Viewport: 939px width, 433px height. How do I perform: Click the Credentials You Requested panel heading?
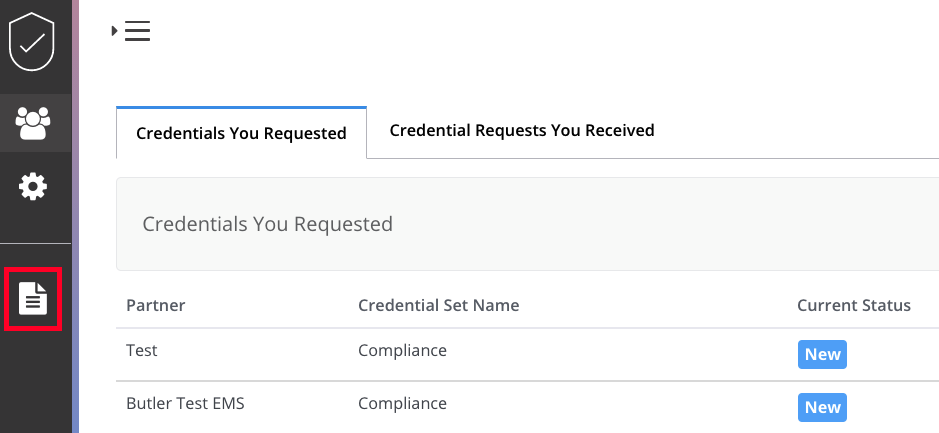click(x=268, y=224)
